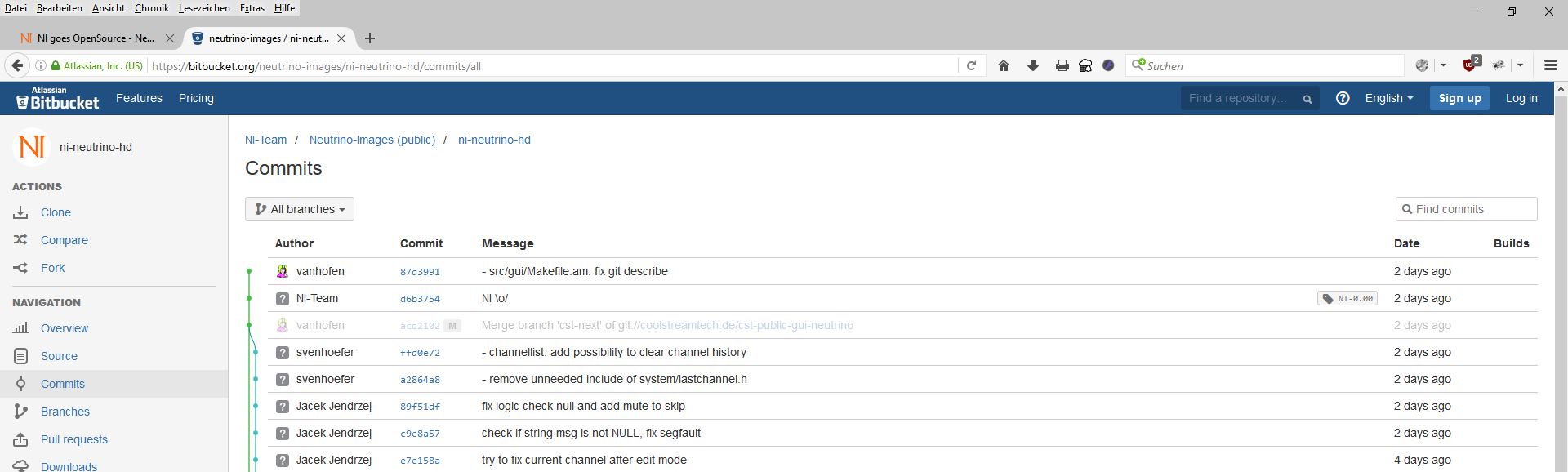Click the Source document icon
The image size is (1568, 472).
[20, 356]
